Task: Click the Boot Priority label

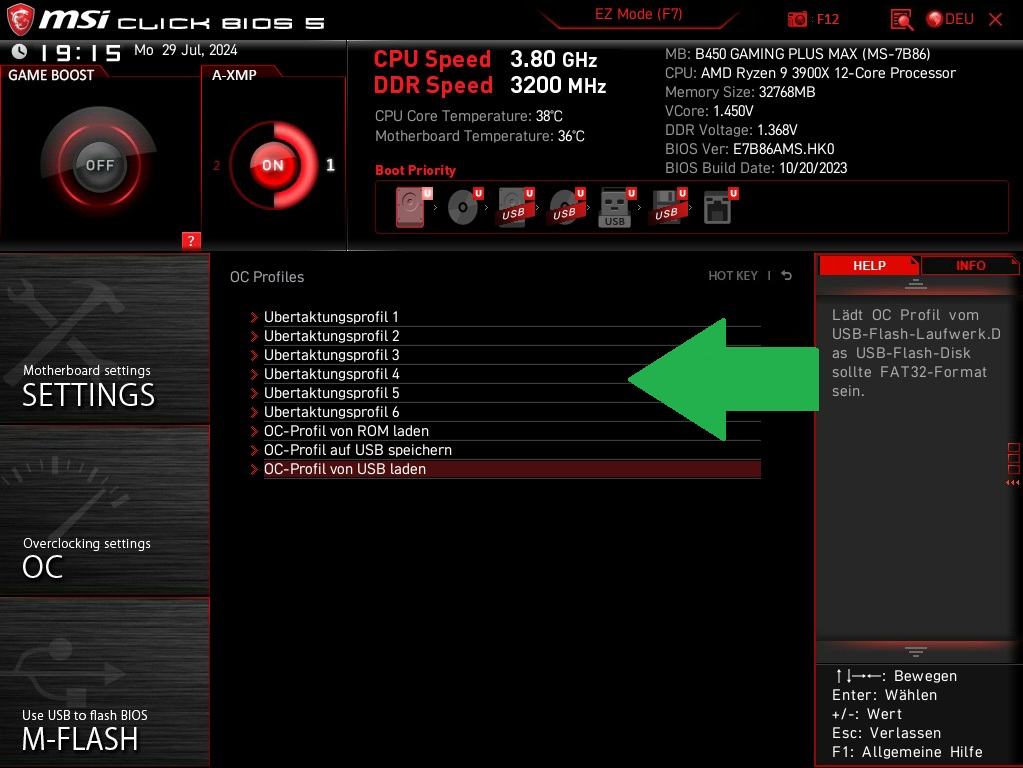Action: point(415,170)
